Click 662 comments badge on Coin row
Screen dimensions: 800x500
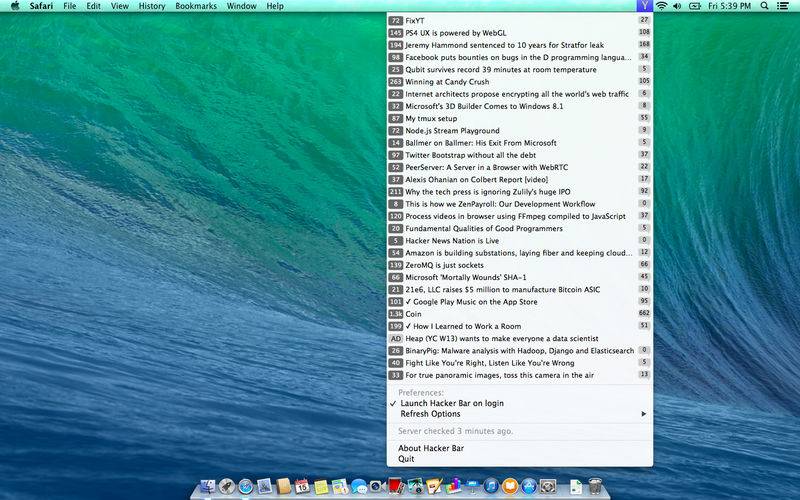644,313
